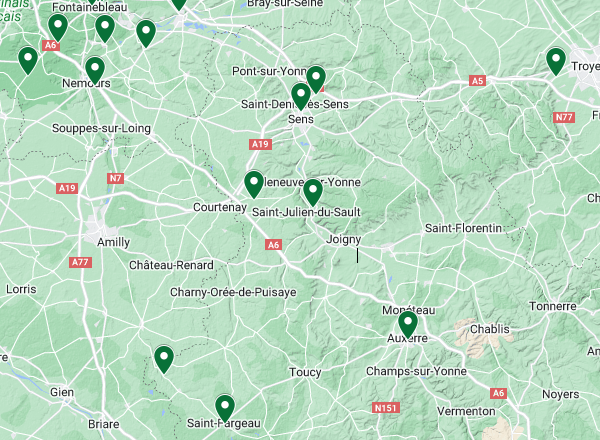
Task: Click the Joigny town label
Action: [x=343, y=240]
